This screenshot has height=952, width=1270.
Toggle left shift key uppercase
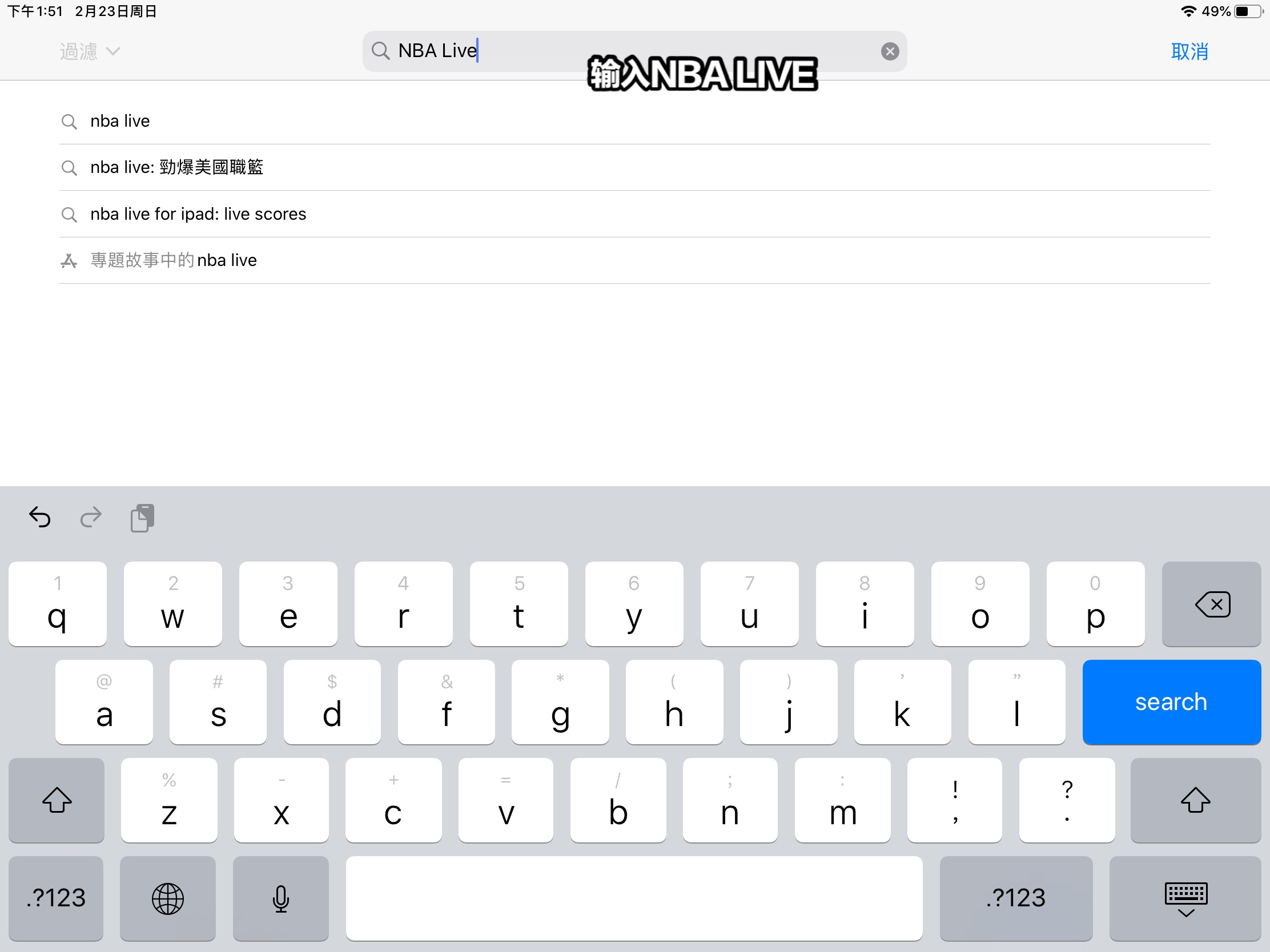(x=57, y=799)
